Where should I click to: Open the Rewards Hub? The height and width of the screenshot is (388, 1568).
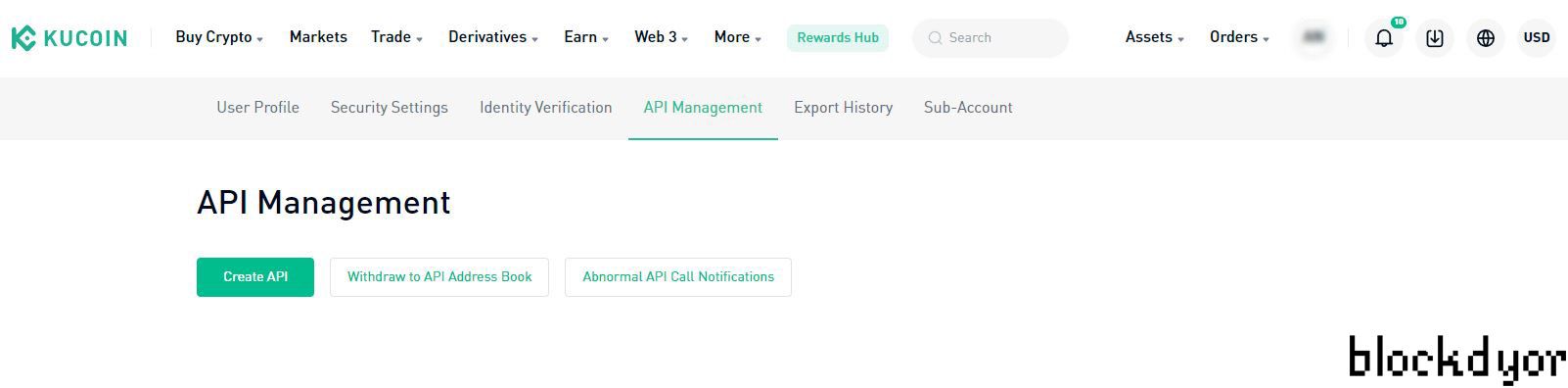838,38
